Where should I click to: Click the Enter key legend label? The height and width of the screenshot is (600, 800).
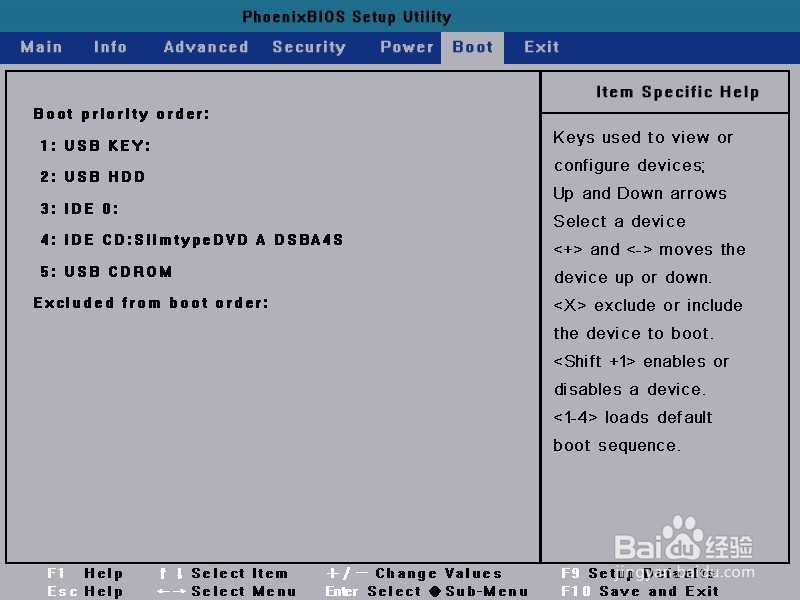click(342, 591)
